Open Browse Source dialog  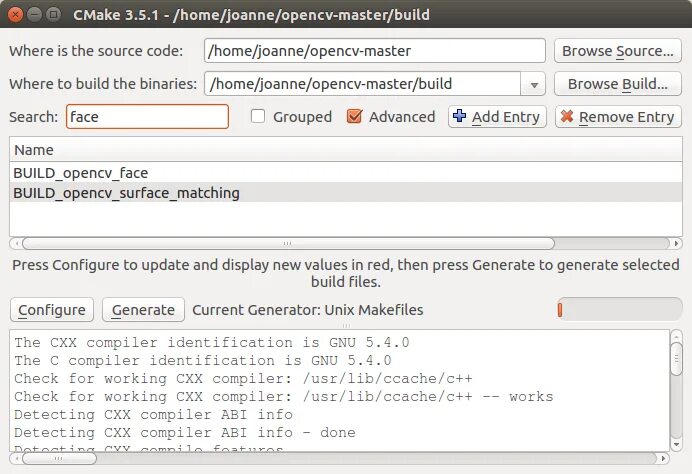click(x=617, y=51)
